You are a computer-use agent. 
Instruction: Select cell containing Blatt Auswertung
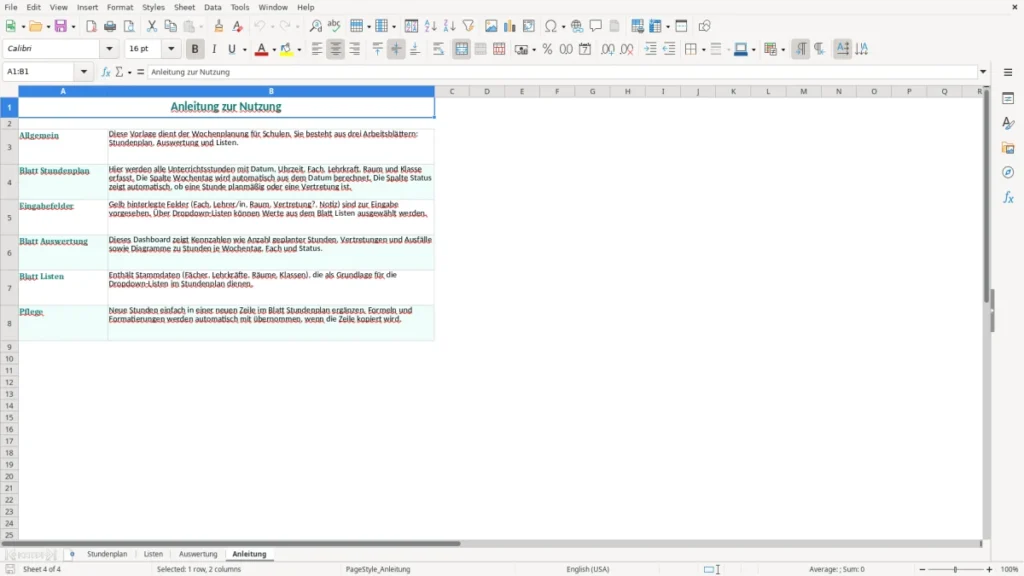[x=63, y=252]
